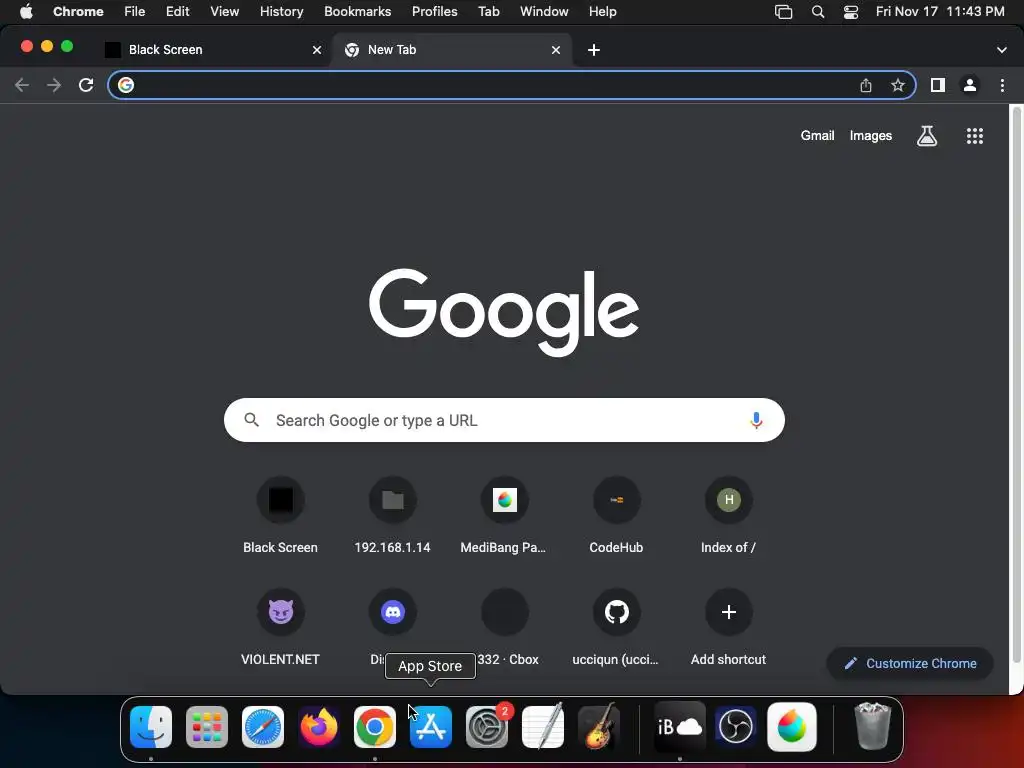
Task: Open the Google apps grid
Action: [975, 136]
